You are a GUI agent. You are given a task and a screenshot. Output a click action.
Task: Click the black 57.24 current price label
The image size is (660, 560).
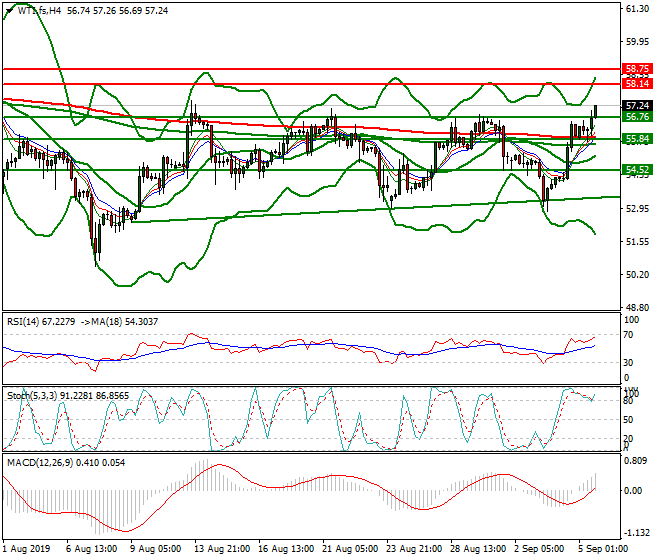point(637,106)
